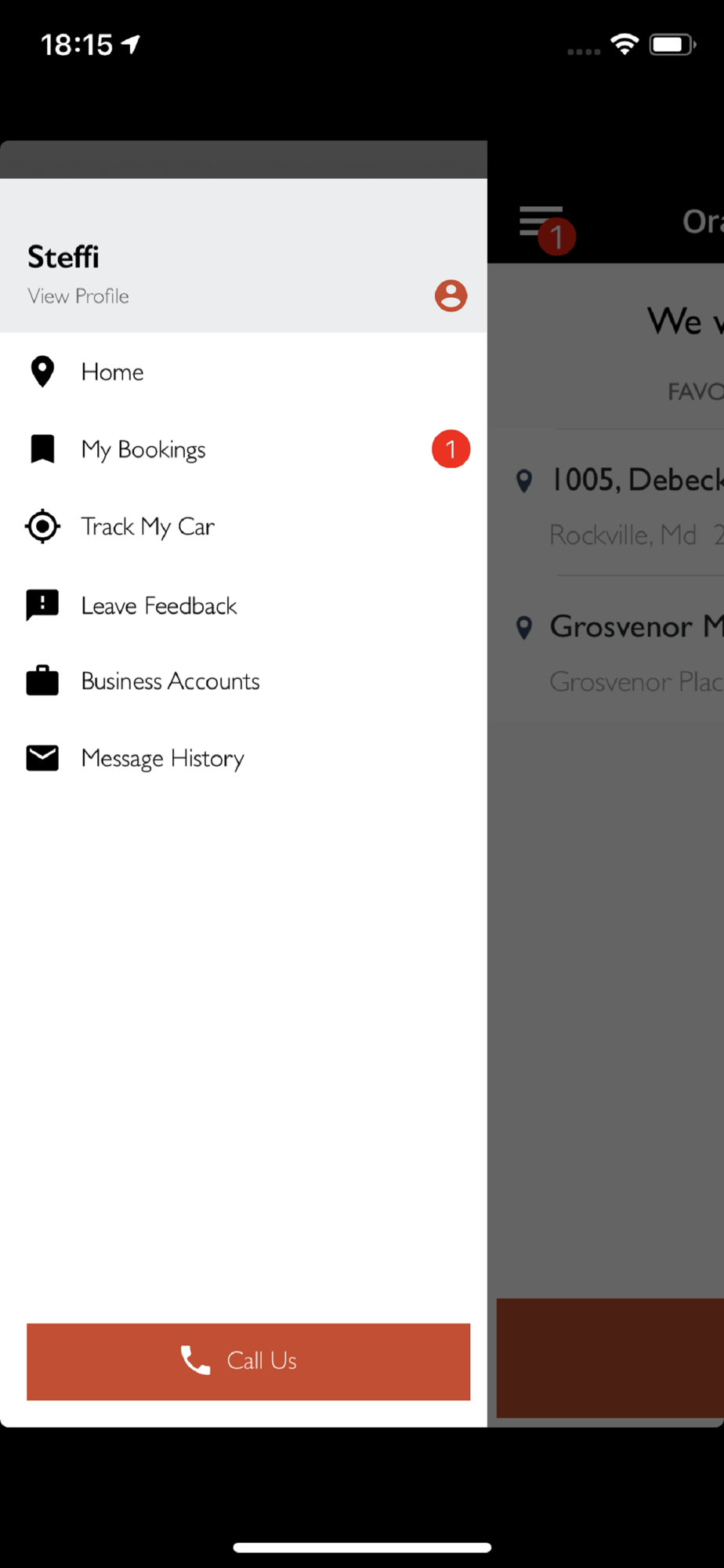The height and width of the screenshot is (1568, 724).
Task: Tap the Steffi user name header
Action: (x=63, y=257)
